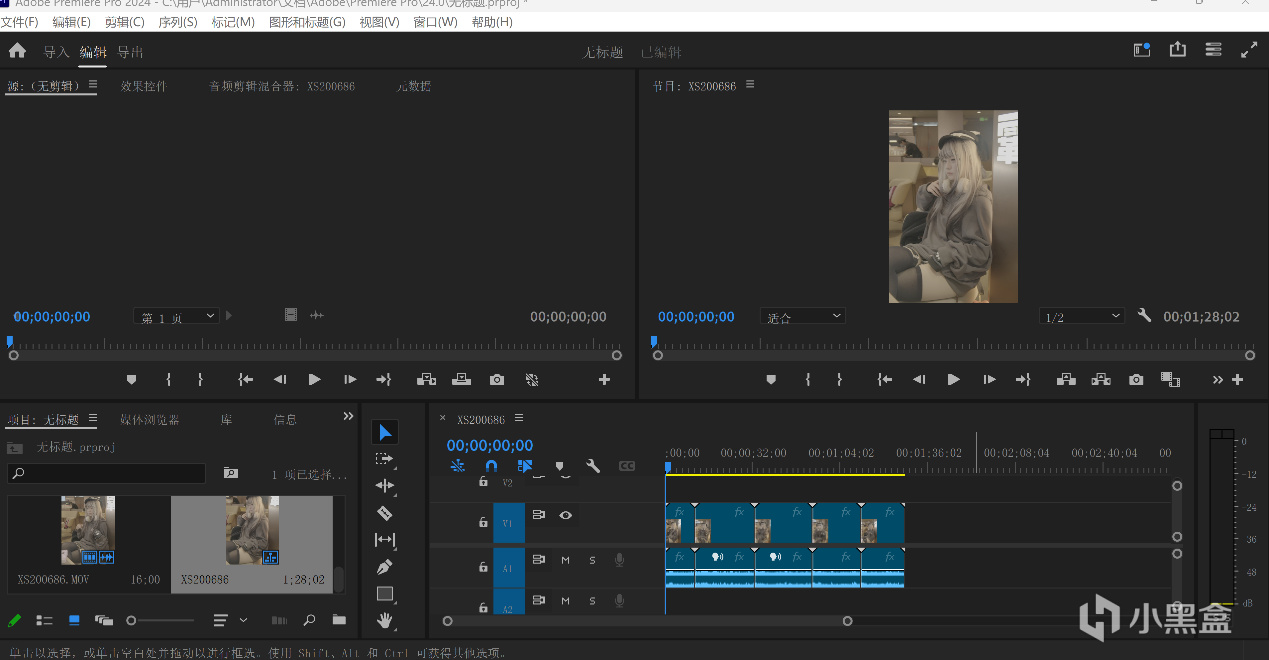The width and height of the screenshot is (1269, 660).
Task: Select the Hand tool
Action: coord(385,621)
